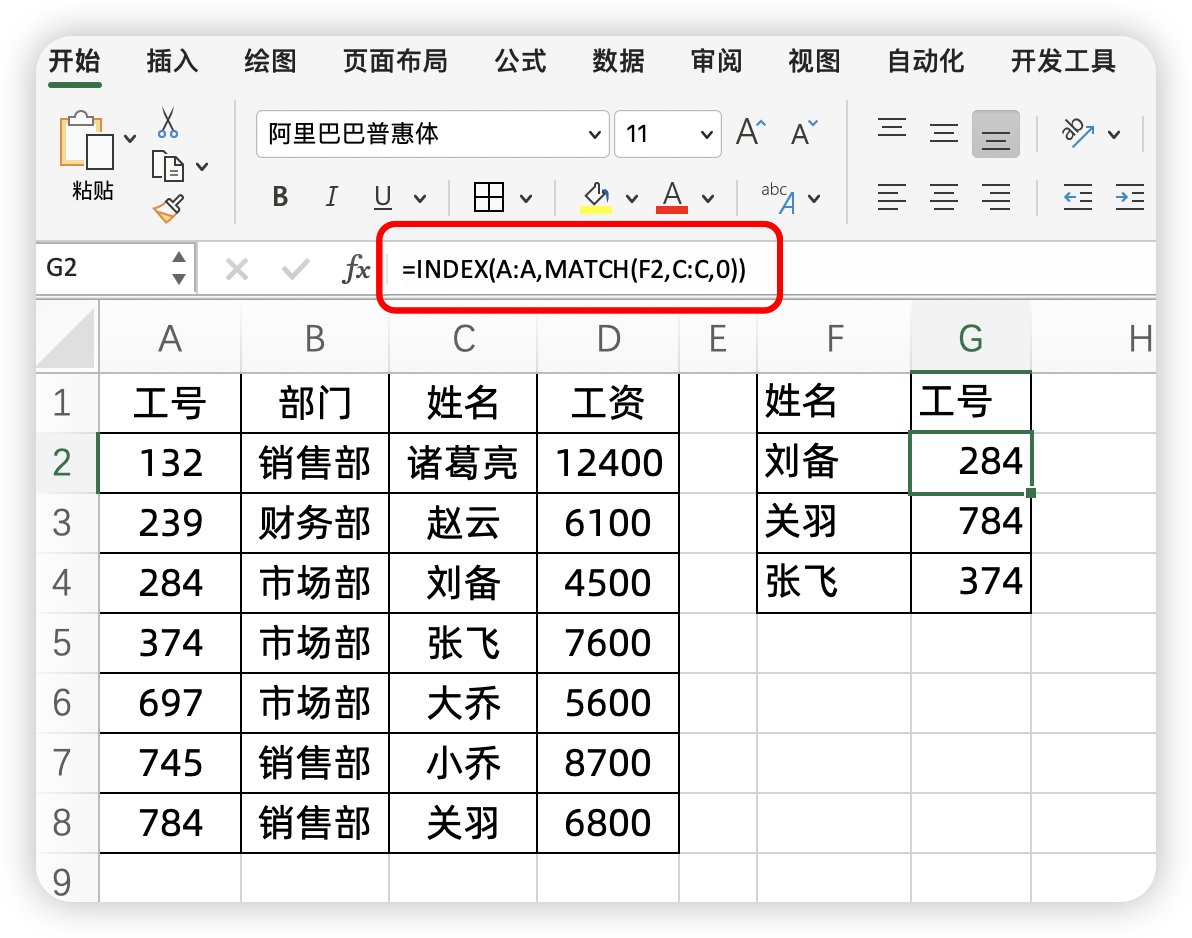Select cell containing 诸葛亮
This screenshot has width=1192, height=938.
(x=463, y=463)
